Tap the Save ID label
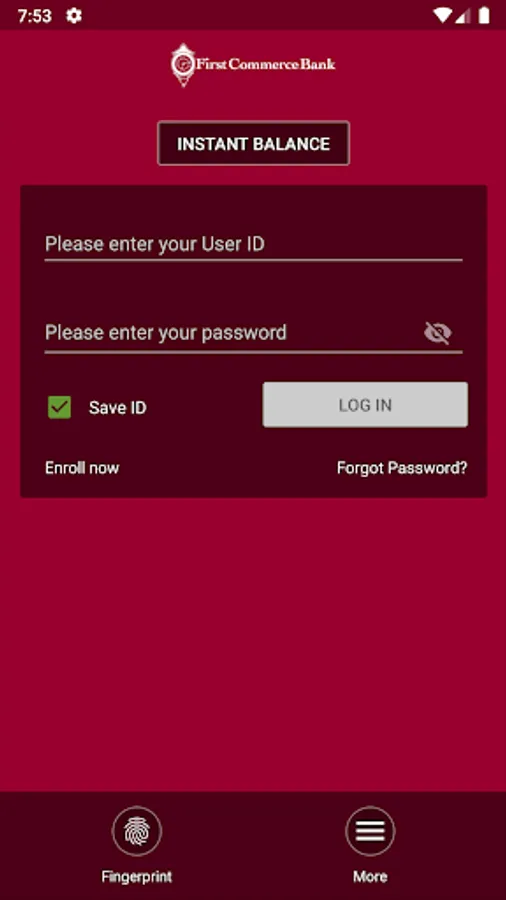The image size is (506, 900). [118, 408]
